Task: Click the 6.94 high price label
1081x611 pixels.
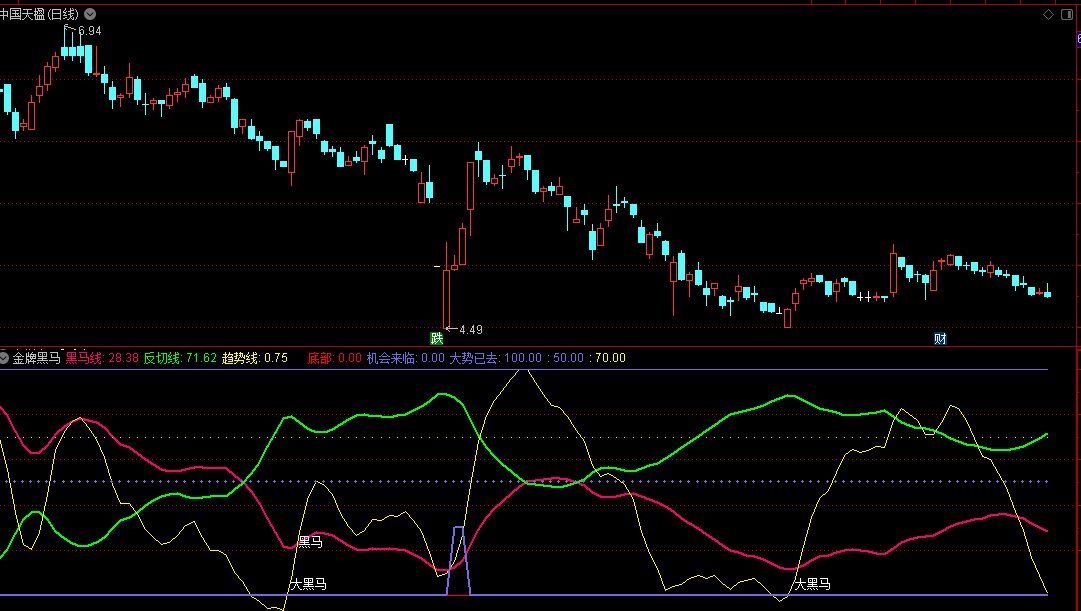Action: pyautogui.click(x=90, y=31)
